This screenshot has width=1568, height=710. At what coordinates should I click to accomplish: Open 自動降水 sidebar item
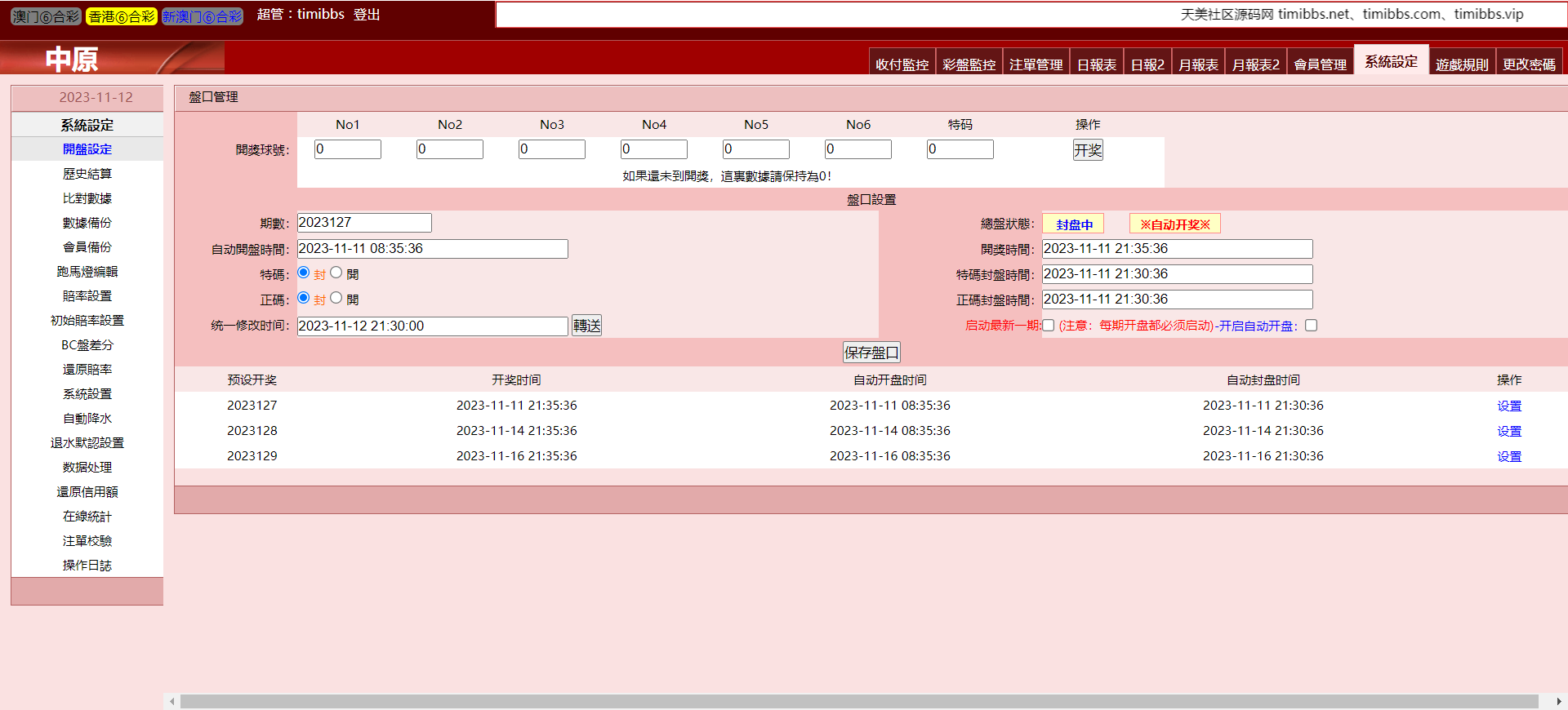[x=87, y=419]
